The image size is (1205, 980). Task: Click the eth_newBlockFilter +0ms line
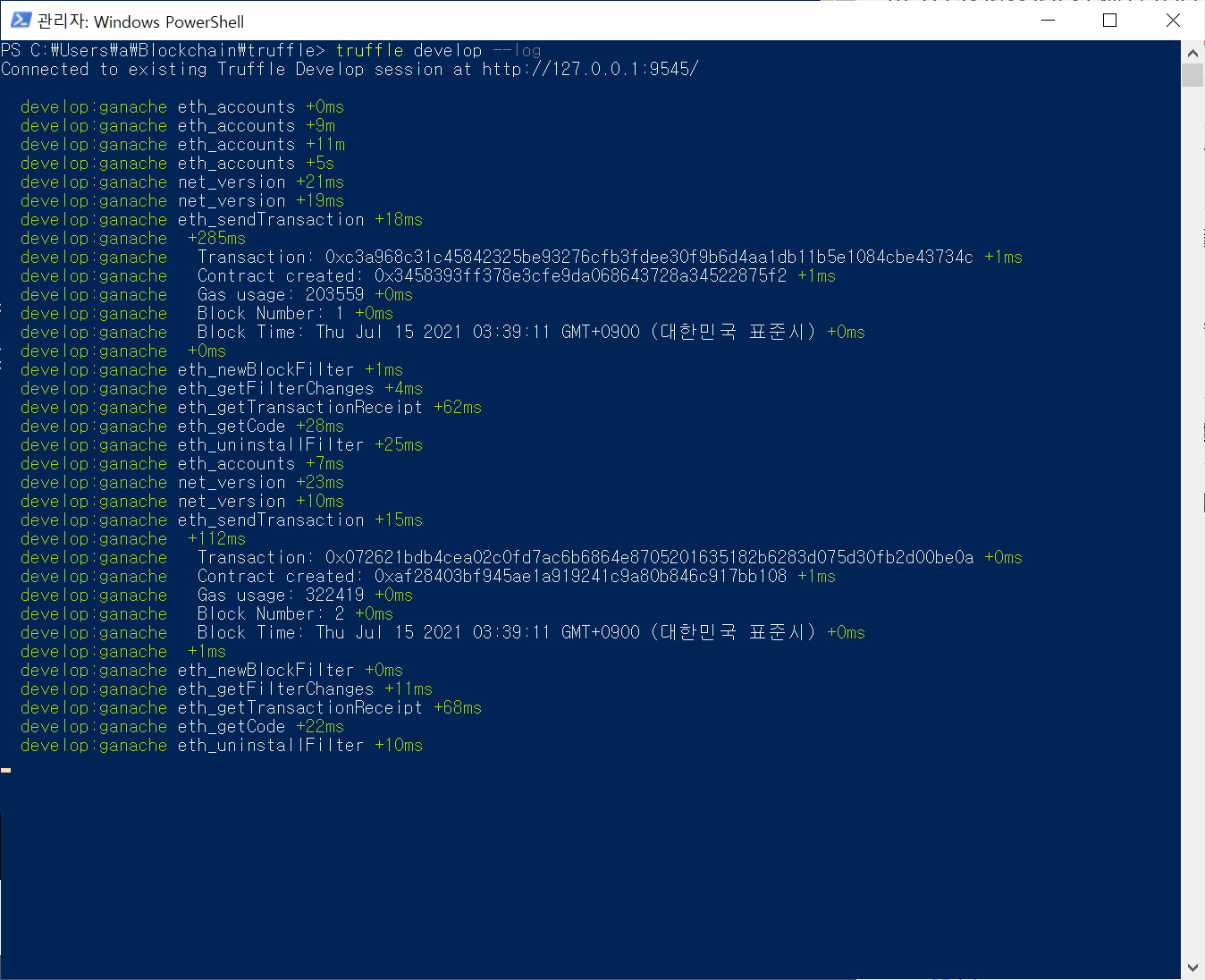click(212, 670)
